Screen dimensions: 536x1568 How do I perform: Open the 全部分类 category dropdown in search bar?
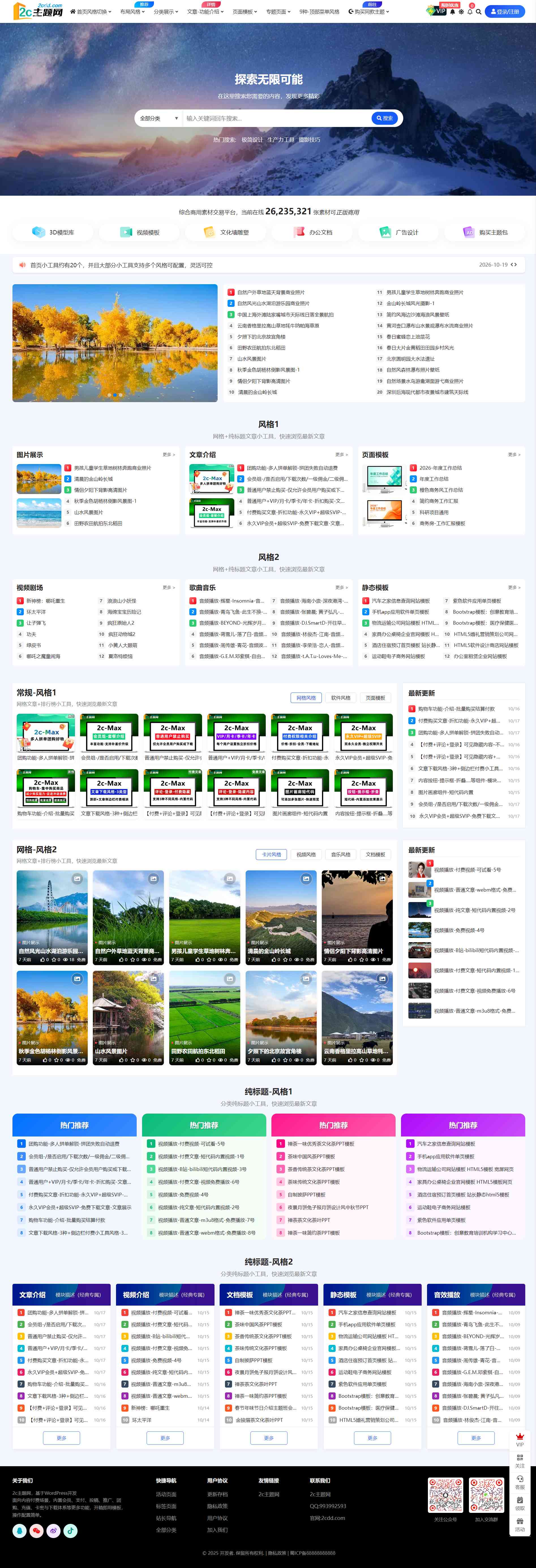point(158,118)
